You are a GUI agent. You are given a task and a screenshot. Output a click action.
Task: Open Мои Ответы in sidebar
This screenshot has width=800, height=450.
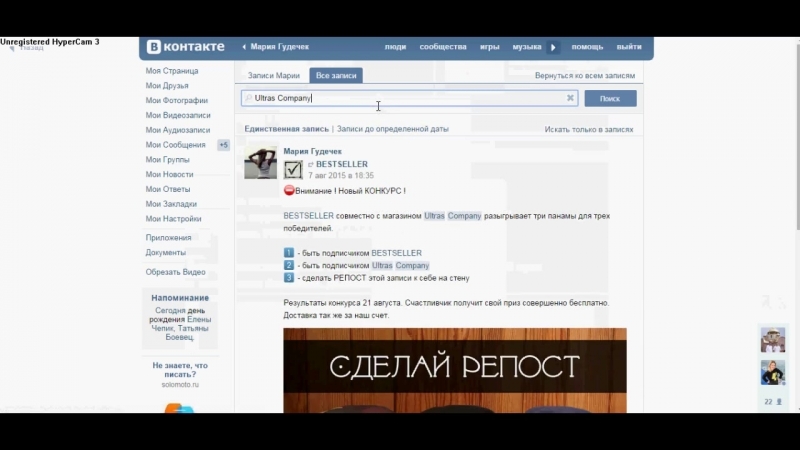pos(168,189)
